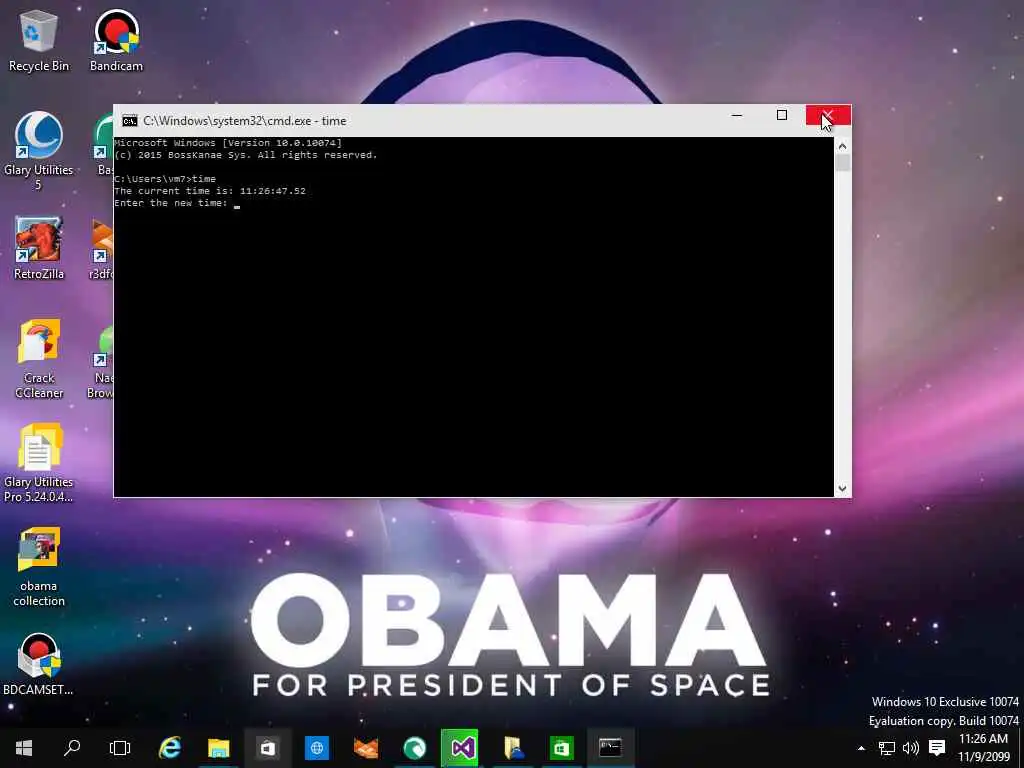Open the orange fox taskbar app
This screenshot has height=768, width=1024.
(x=366, y=748)
